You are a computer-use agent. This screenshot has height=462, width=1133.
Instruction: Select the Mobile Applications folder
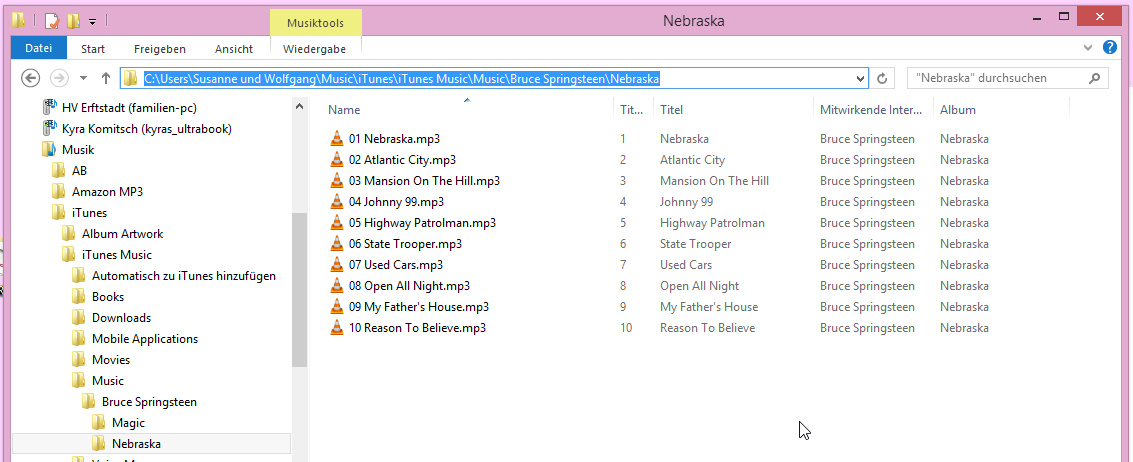click(145, 338)
